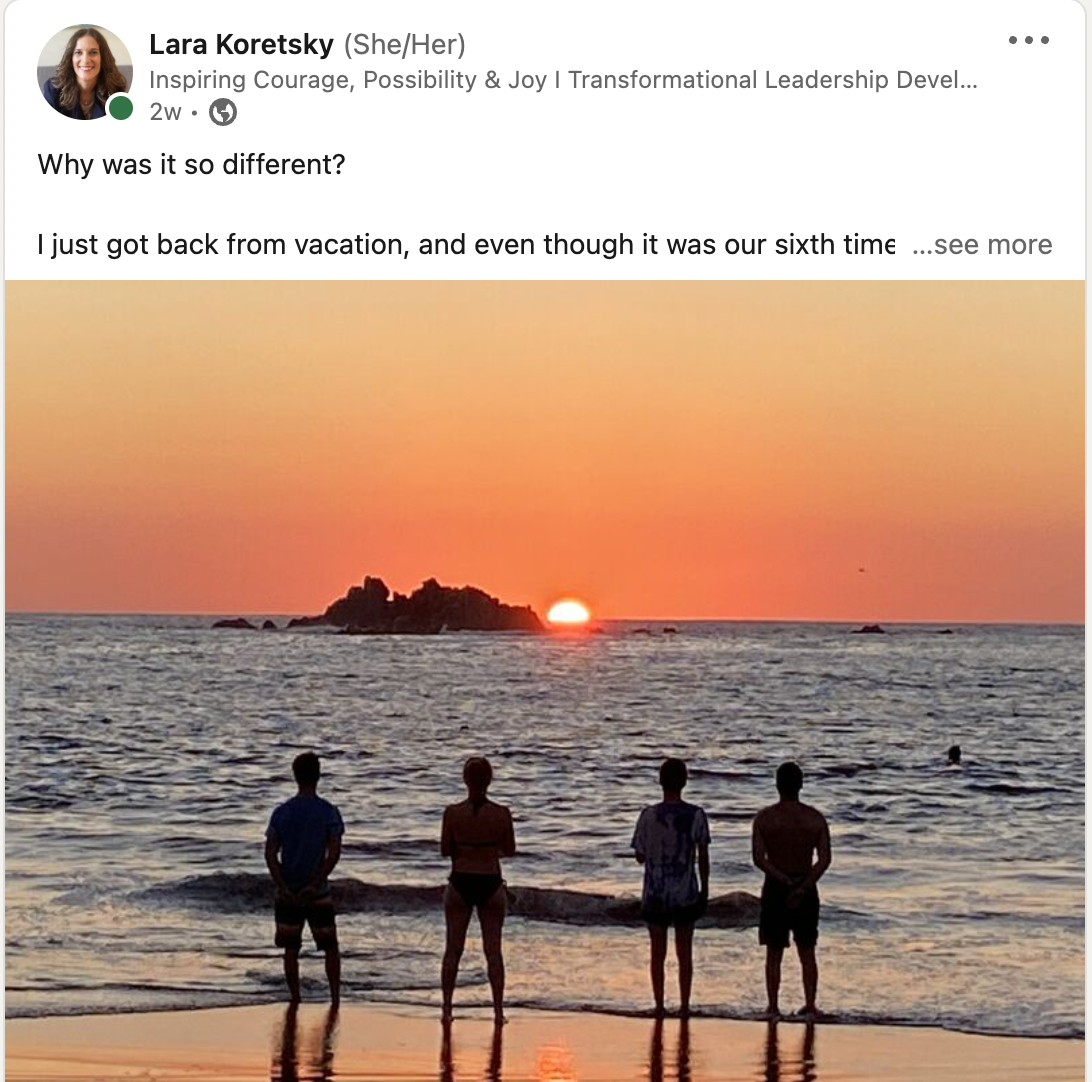Viewport: 1092px width, 1082px height.
Task: Open the three-dot post options menu
Action: coord(1029,40)
